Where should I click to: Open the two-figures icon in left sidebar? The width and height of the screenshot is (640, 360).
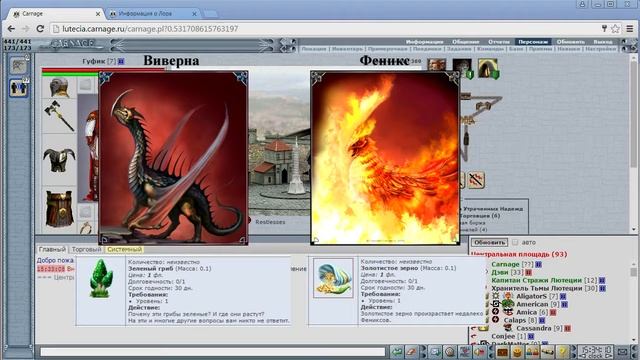[x=18, y=87]
